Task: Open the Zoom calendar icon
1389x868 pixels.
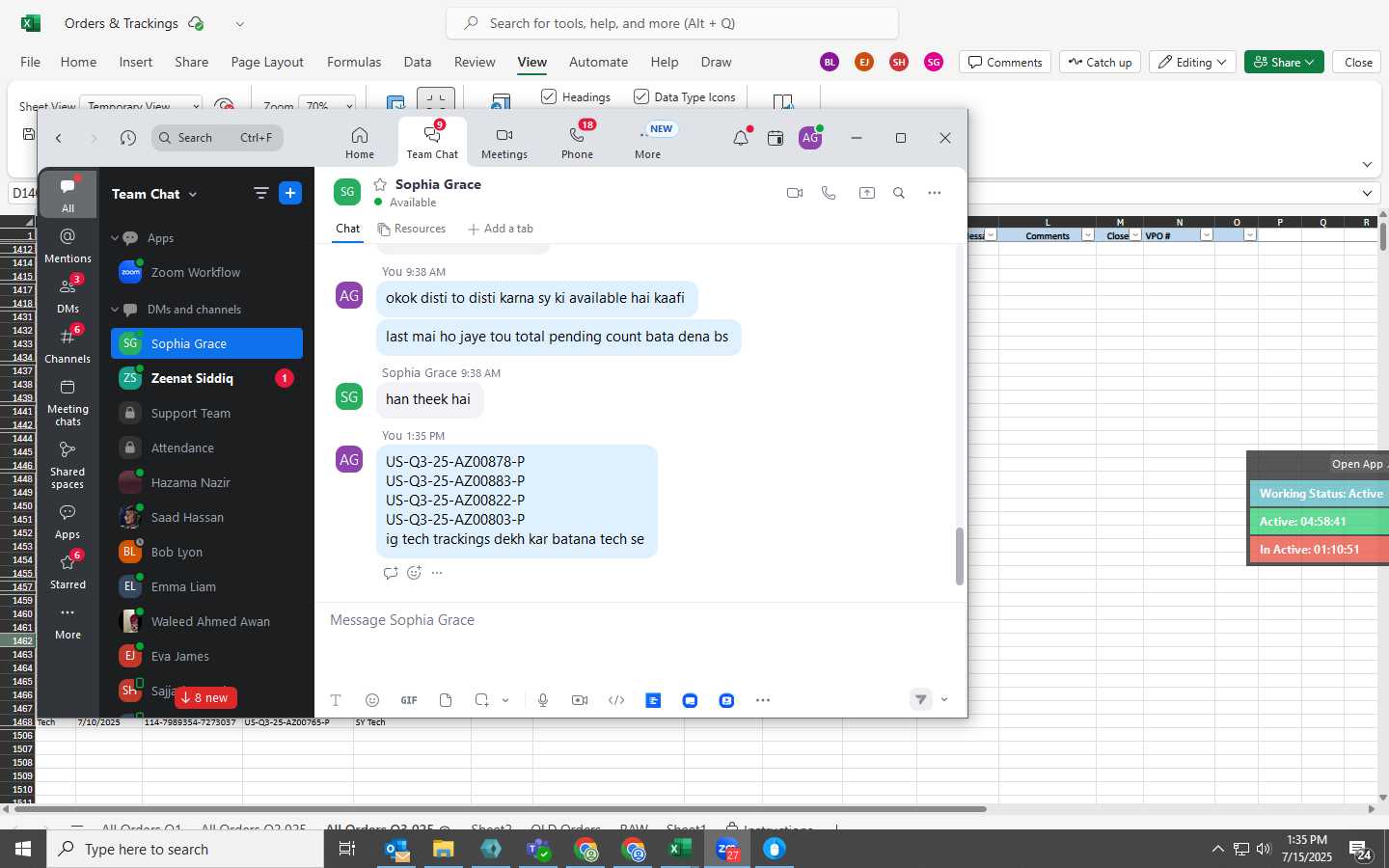Action: [775, 138]
